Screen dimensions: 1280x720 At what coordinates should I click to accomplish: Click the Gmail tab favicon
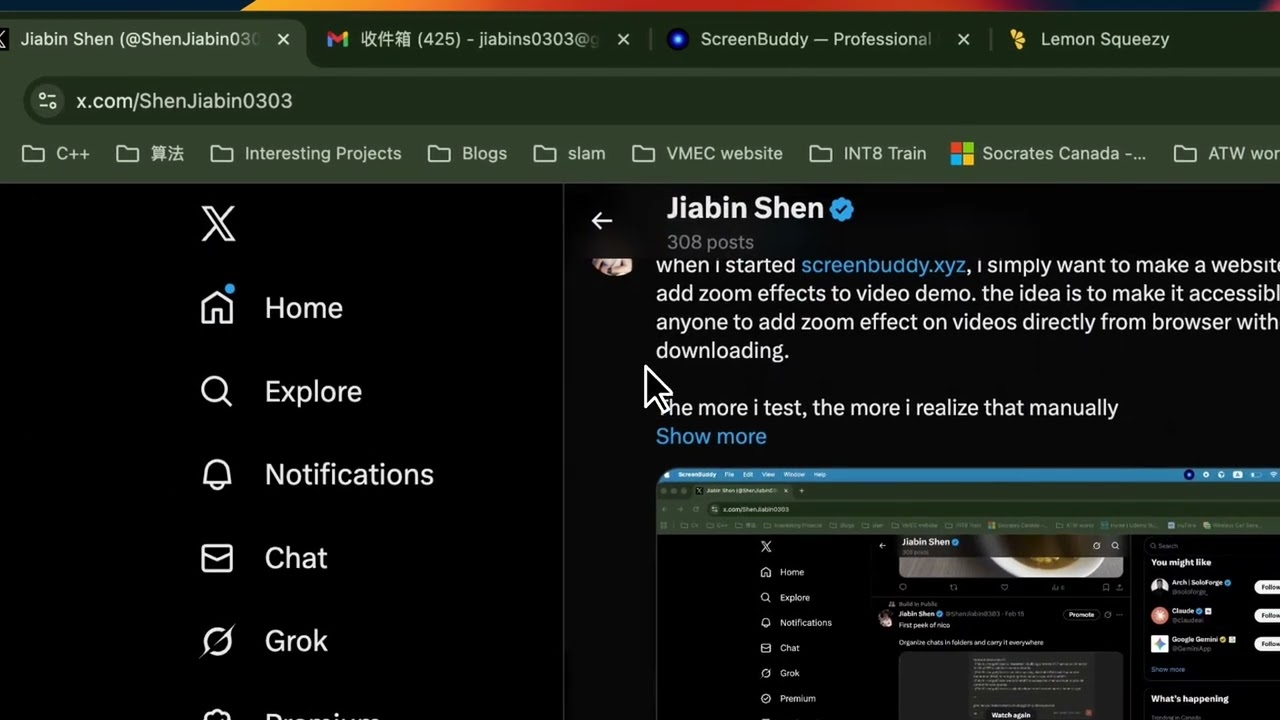point(337,39)
